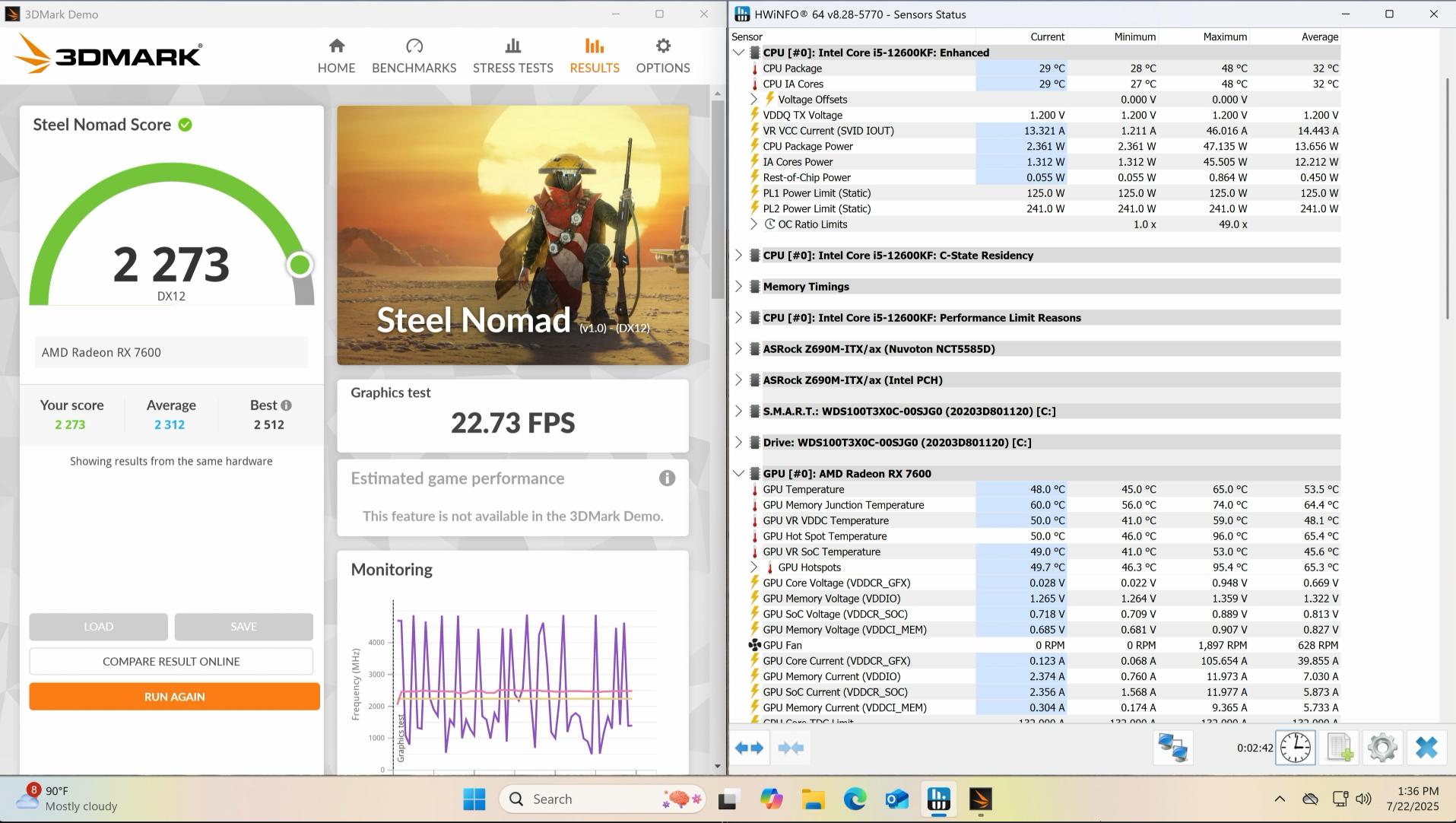Screen dimensions: 1456x823
Task: Open the BENCHMARKS tab in 3DMark
Action: (x=414, y=56)
